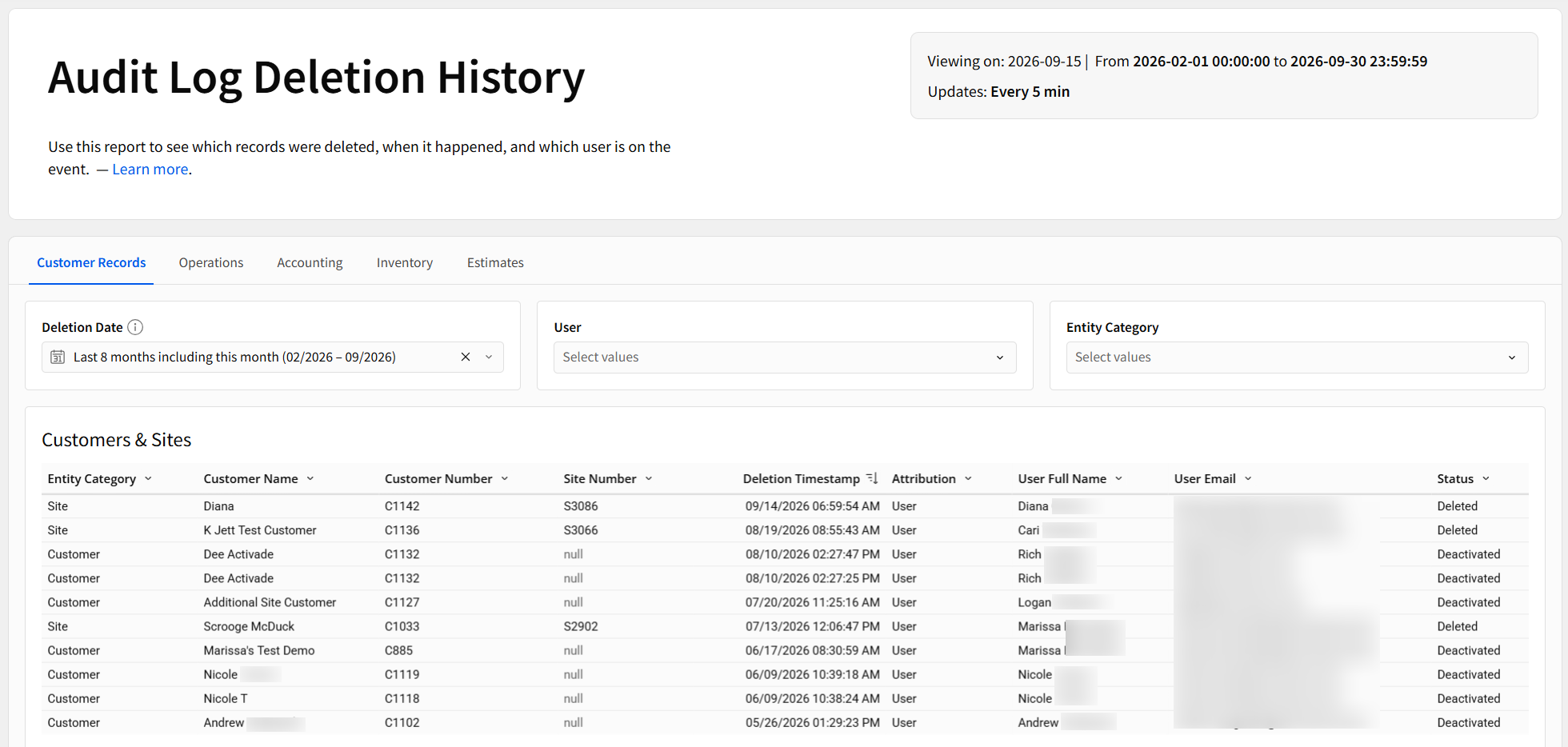Viewport: 1568px width, 747px height.
Task: Expand Site Number column menu chevron
Action: tap(649, 479)
